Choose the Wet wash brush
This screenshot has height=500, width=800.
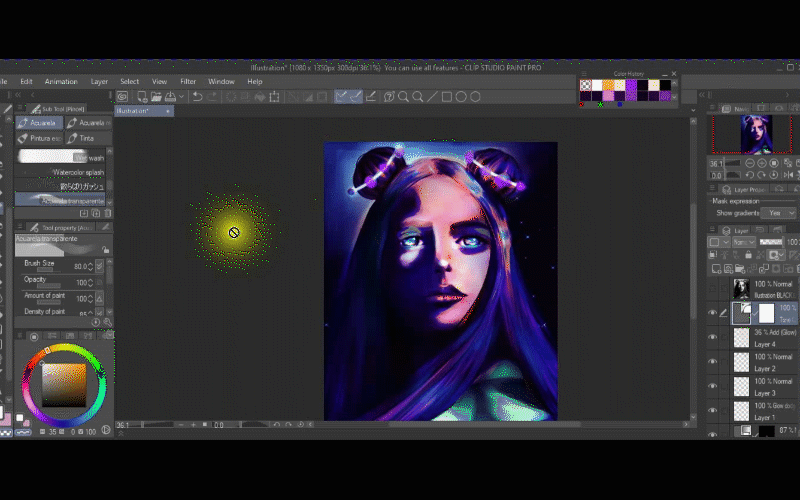[60, 157]
